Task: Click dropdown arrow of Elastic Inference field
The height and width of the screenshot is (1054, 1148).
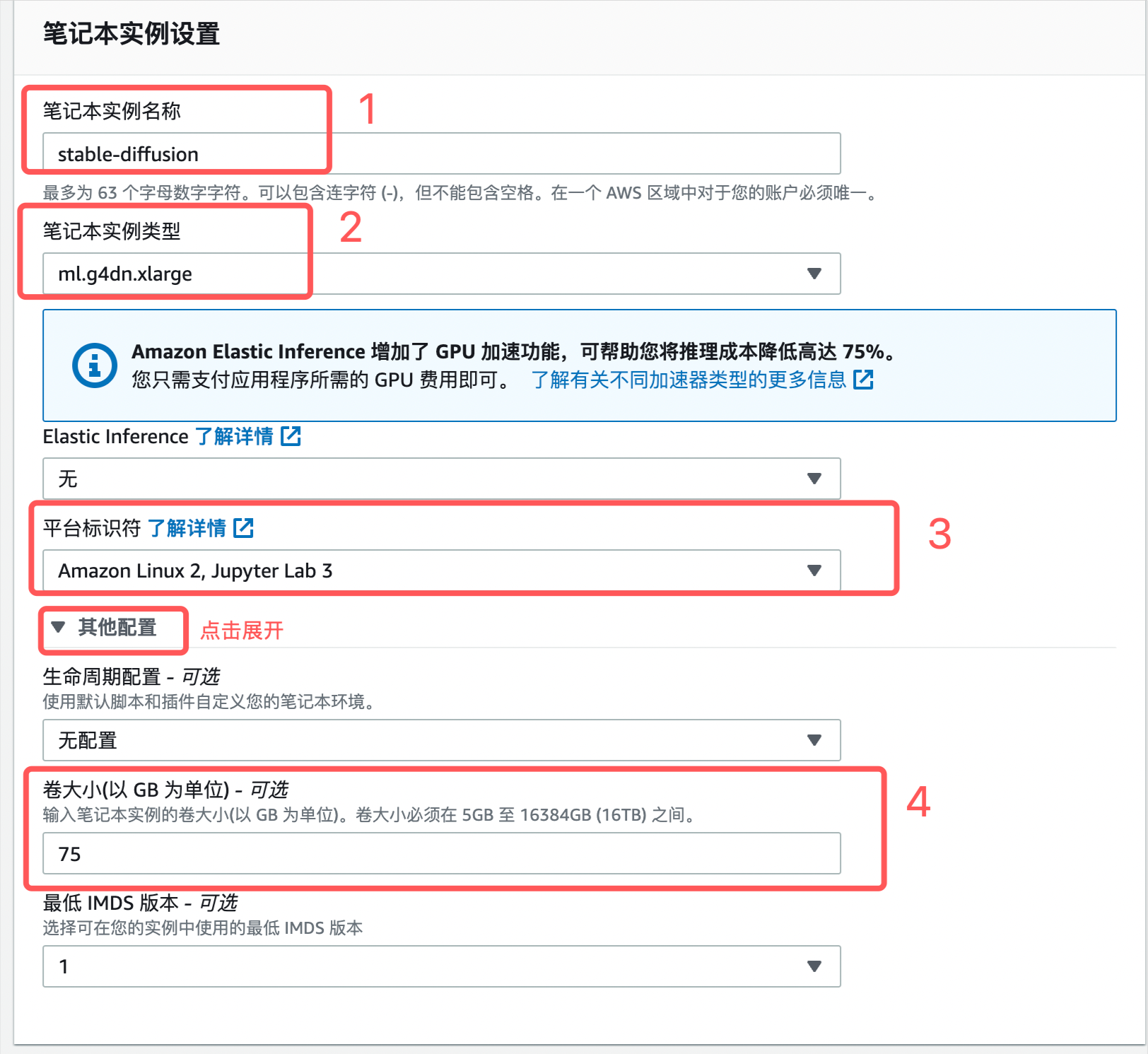Action: pyautogui.click(x=814, y=479)
